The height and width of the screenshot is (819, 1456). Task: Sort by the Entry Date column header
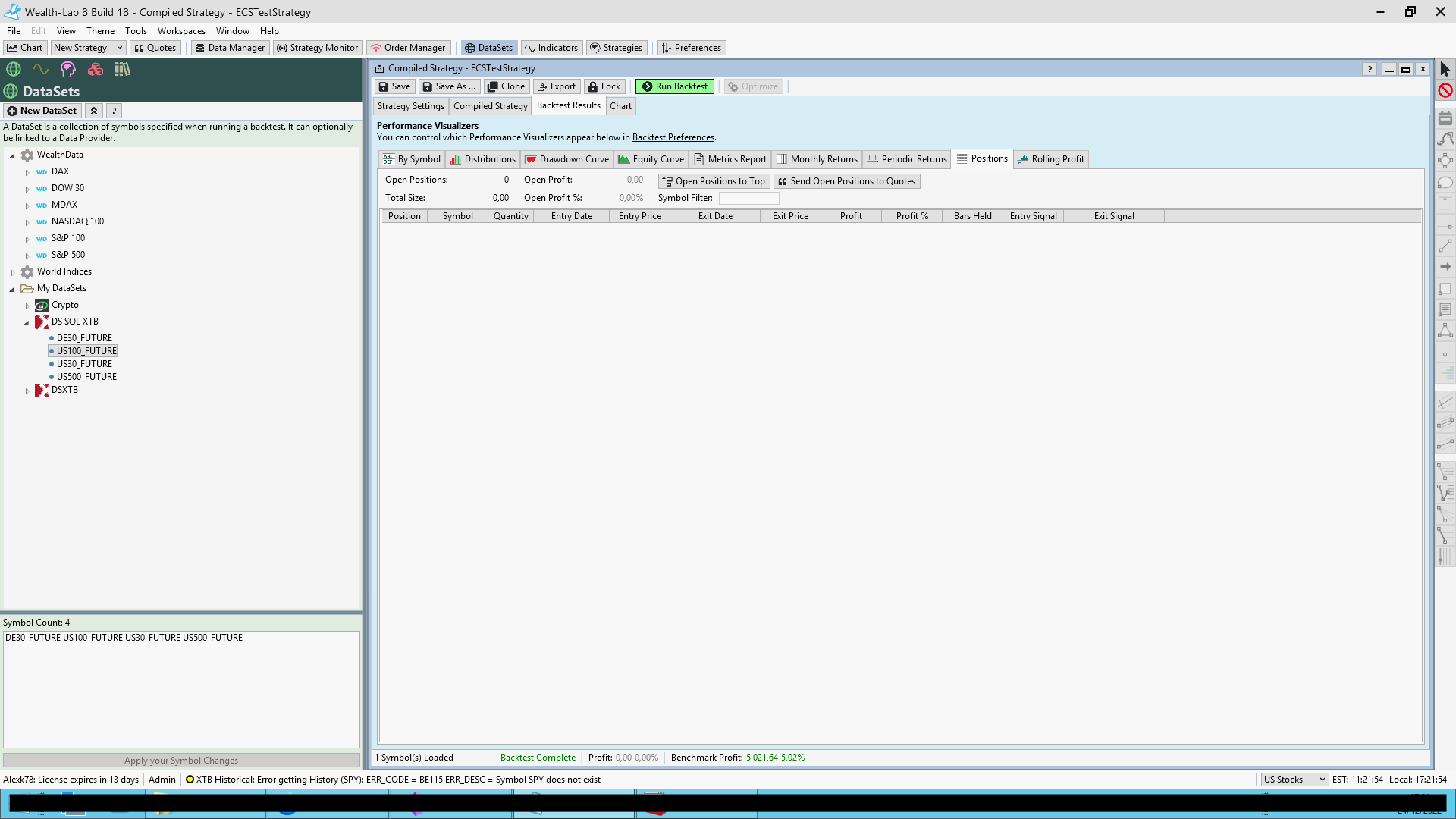click(572, 216)
